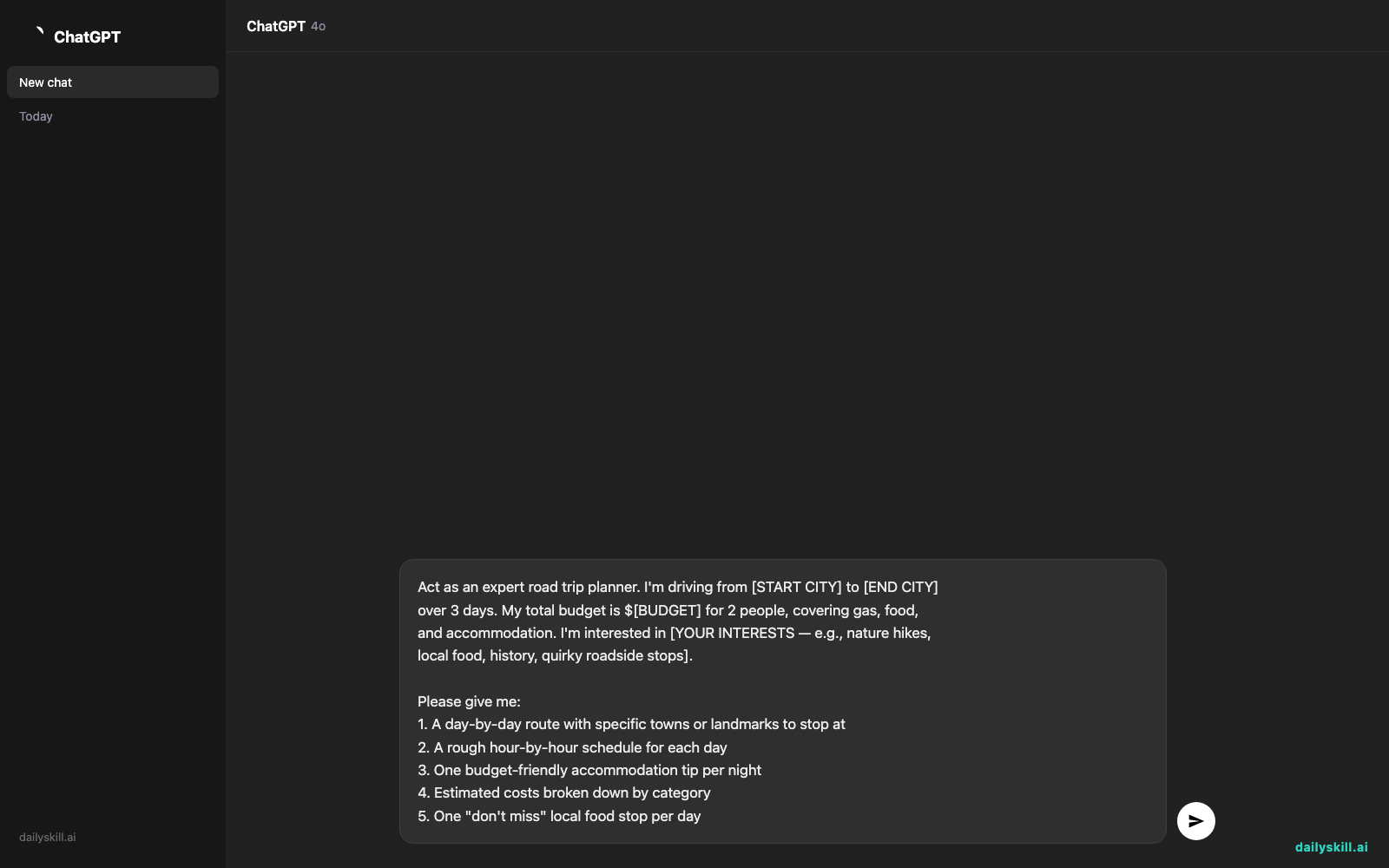
Task: Click the '$[BUDGET]' placeholder in prompt
Action: (662, 610)
